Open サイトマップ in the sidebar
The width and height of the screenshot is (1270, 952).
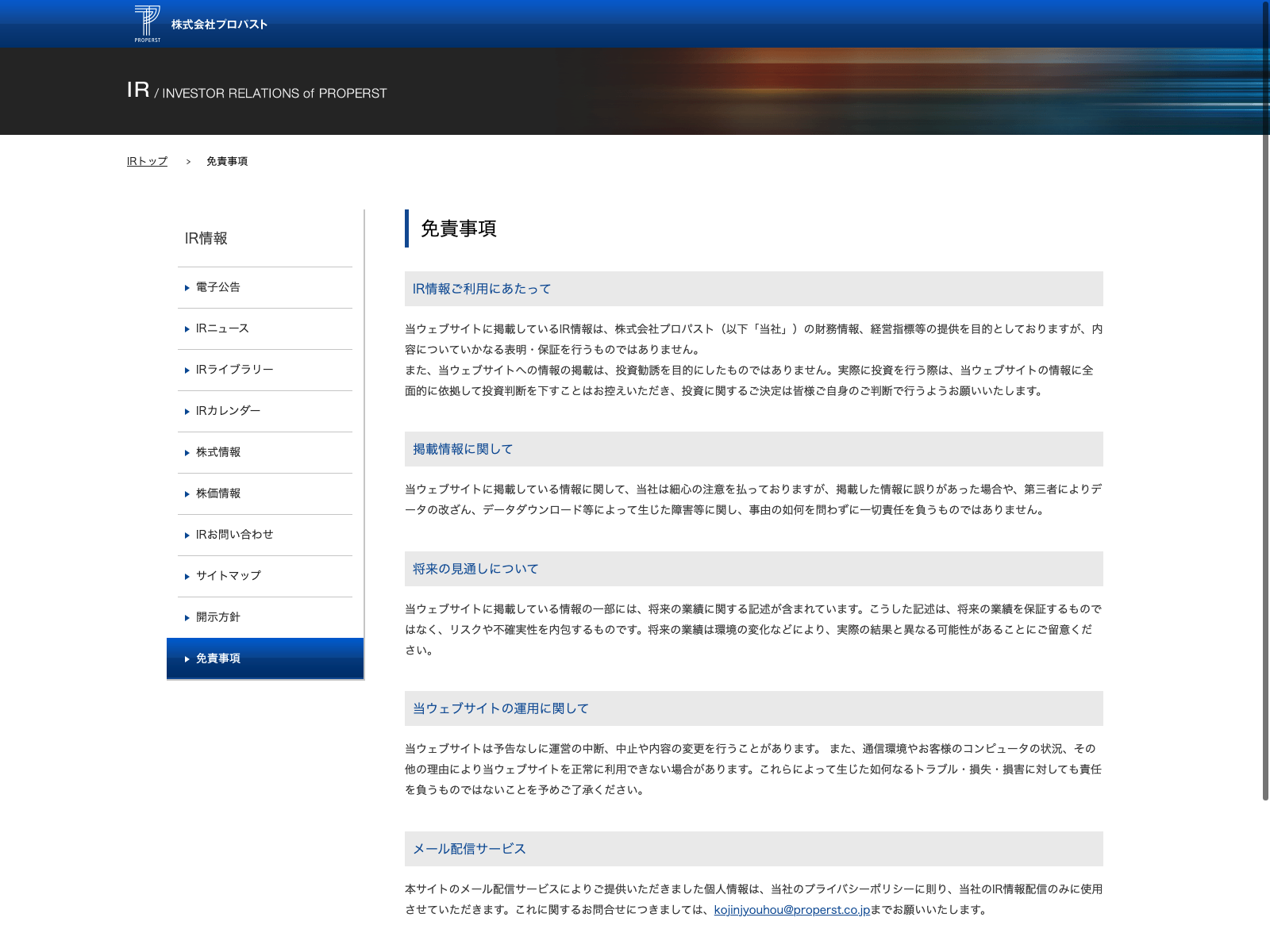point(228,576)
